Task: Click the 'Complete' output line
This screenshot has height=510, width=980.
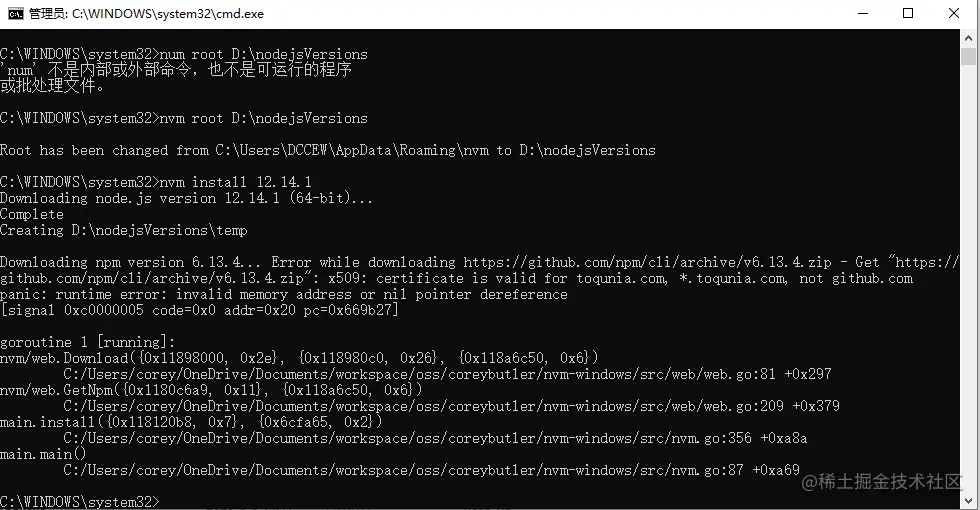Action: pyautogui.click(x=32, y=214)
